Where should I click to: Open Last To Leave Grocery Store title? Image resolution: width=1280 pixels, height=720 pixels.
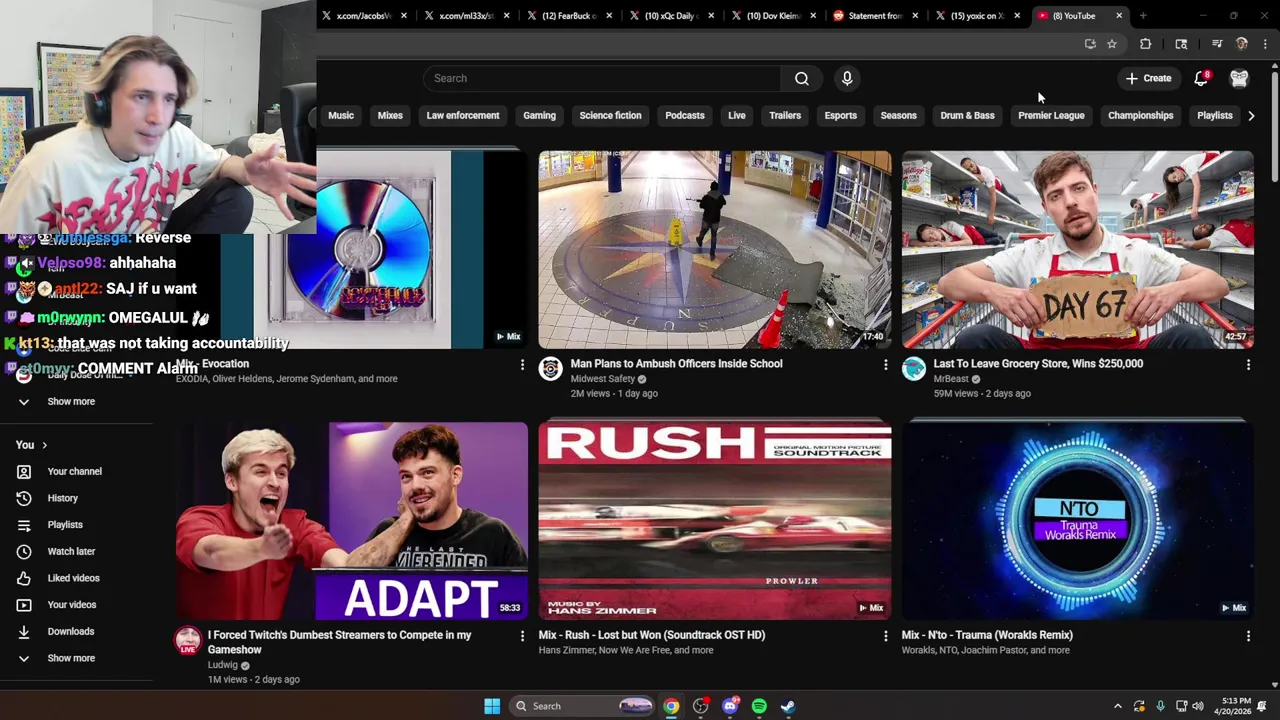click(1038, 364)
